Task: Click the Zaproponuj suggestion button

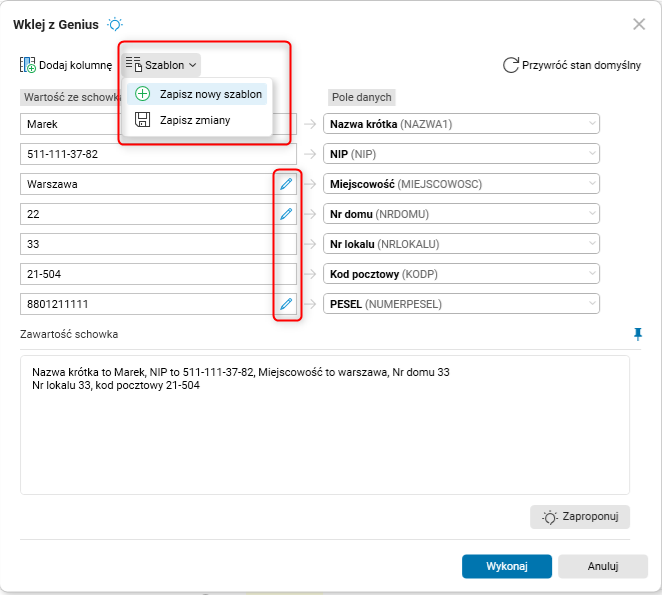Action: [x=580, y=517]
